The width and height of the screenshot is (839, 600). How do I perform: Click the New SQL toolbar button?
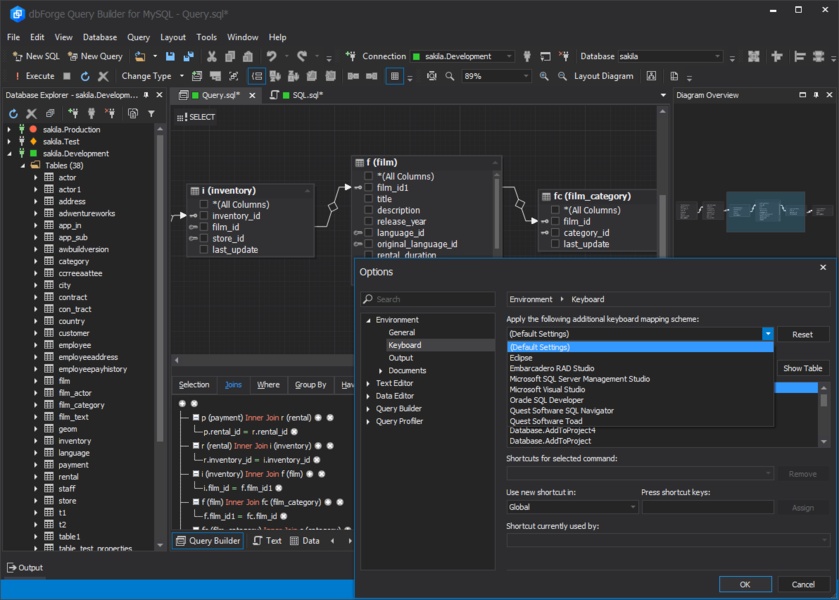tap(35, 56)
